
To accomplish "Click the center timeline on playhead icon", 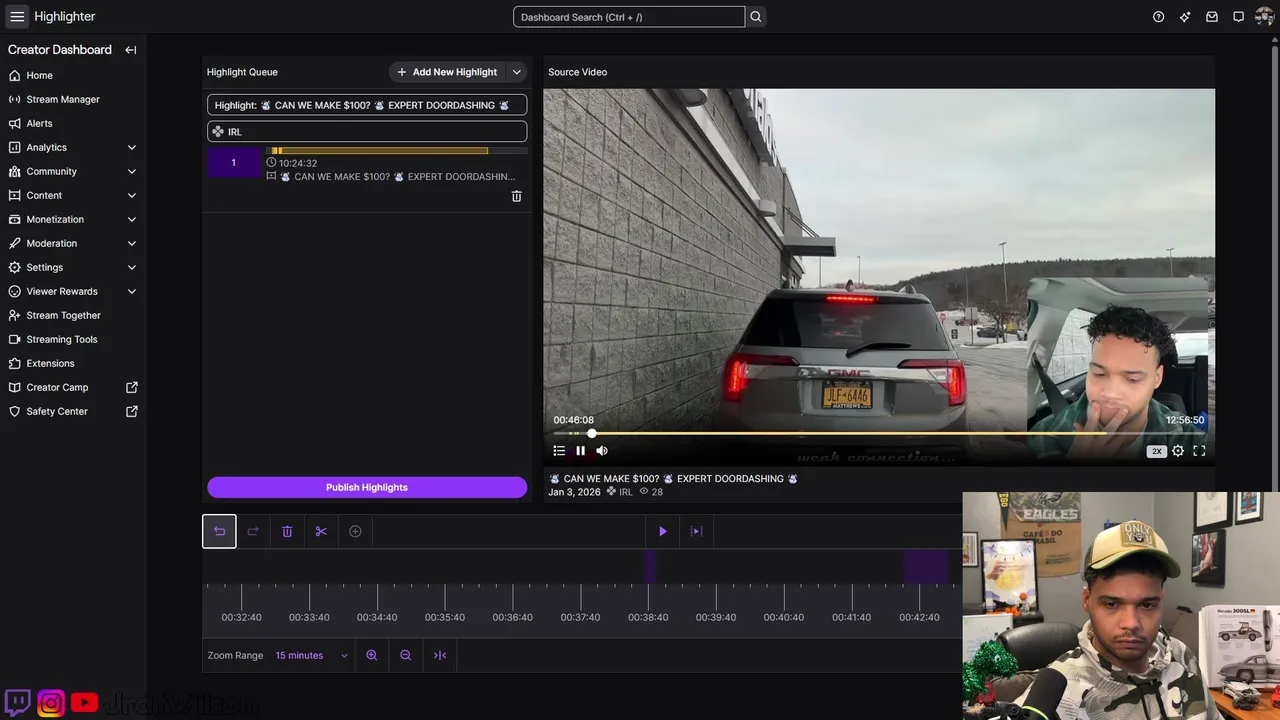I will click(440, 655).
